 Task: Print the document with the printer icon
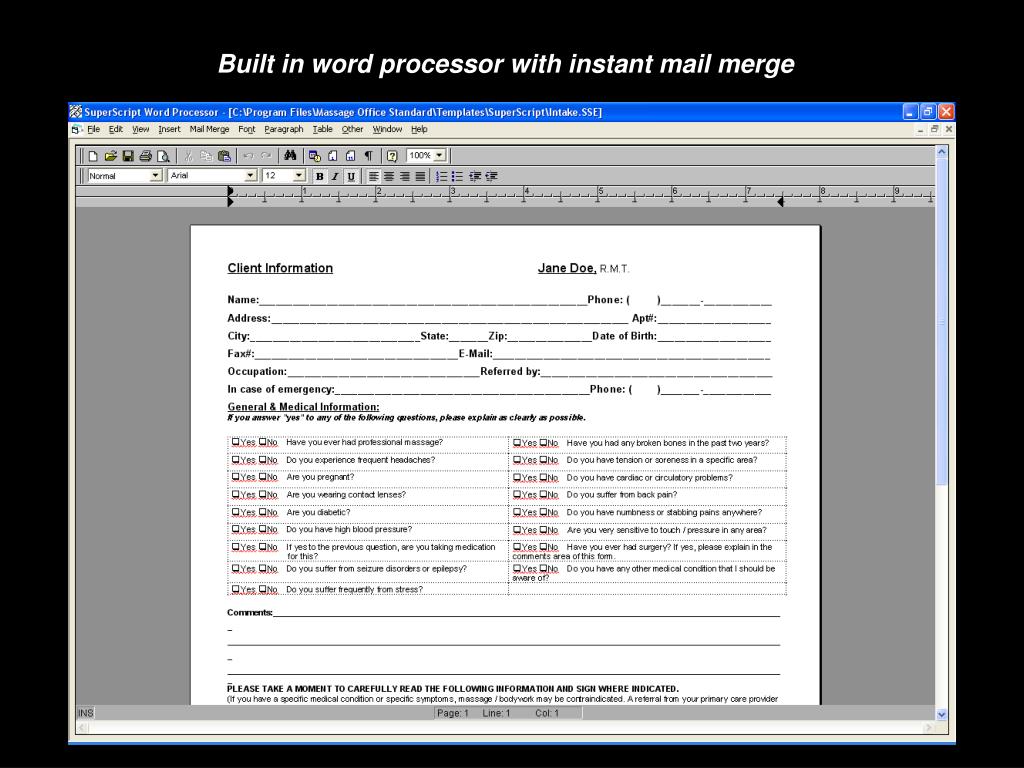pyautogui.click(x=146, y=156)
